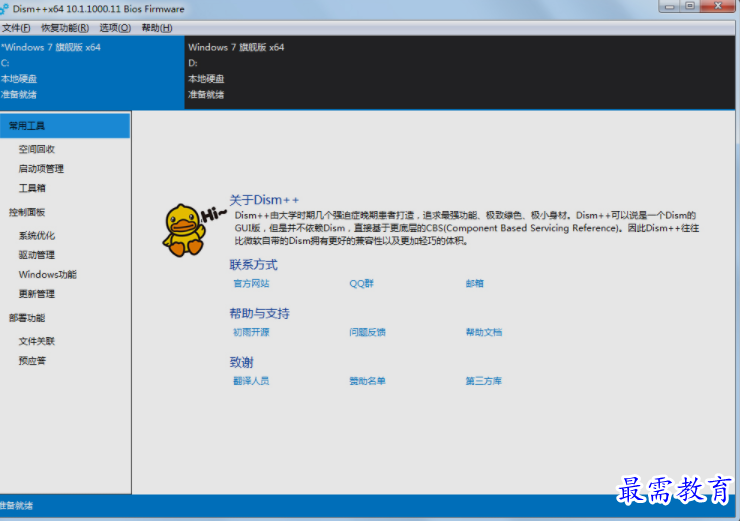
Task: Close the Dism++ window
Action: [717, 6]
